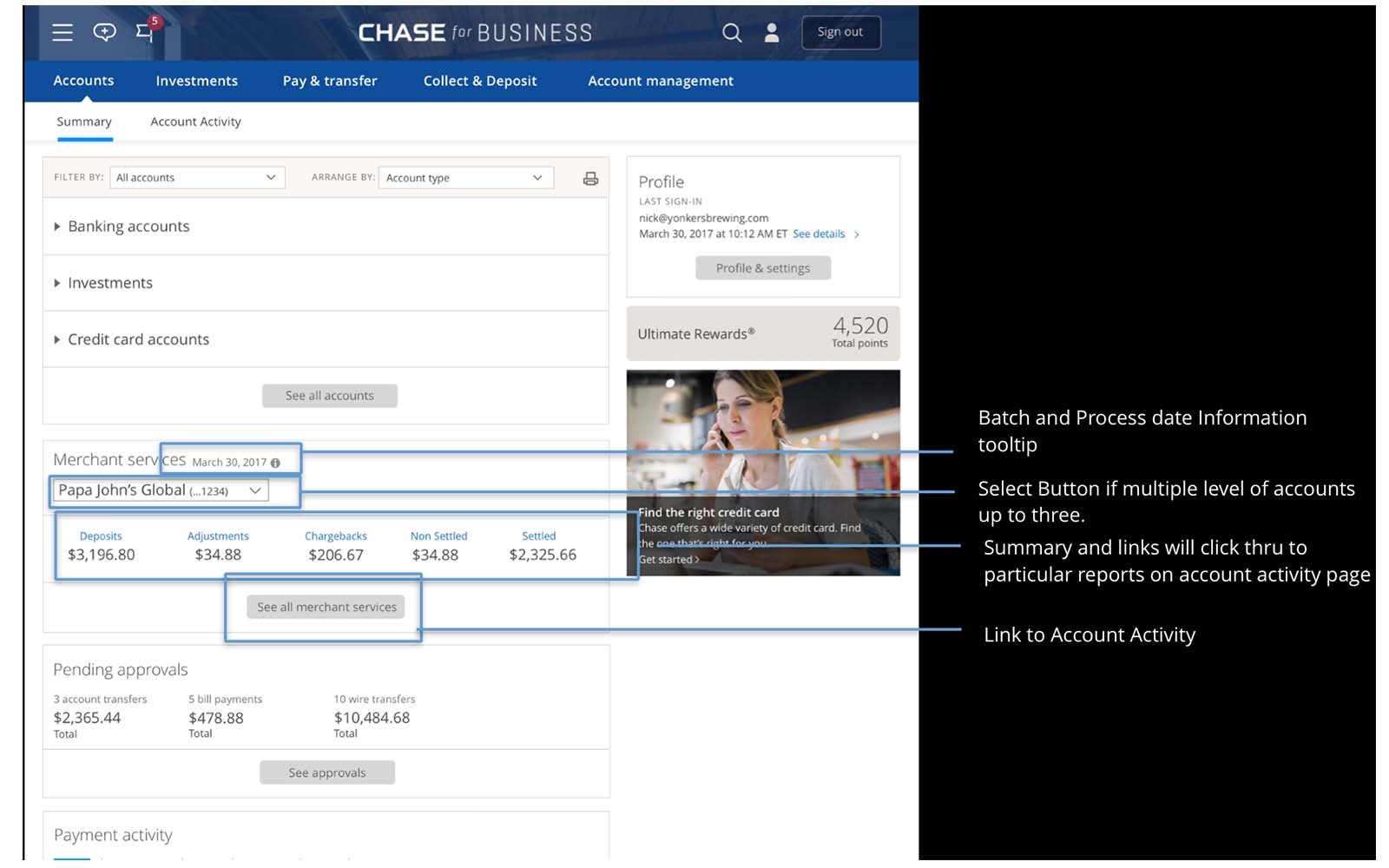This screenshot has width=1389, height=868.
Task: Open the Non Settled report link
Action: (x=438, y=536)
